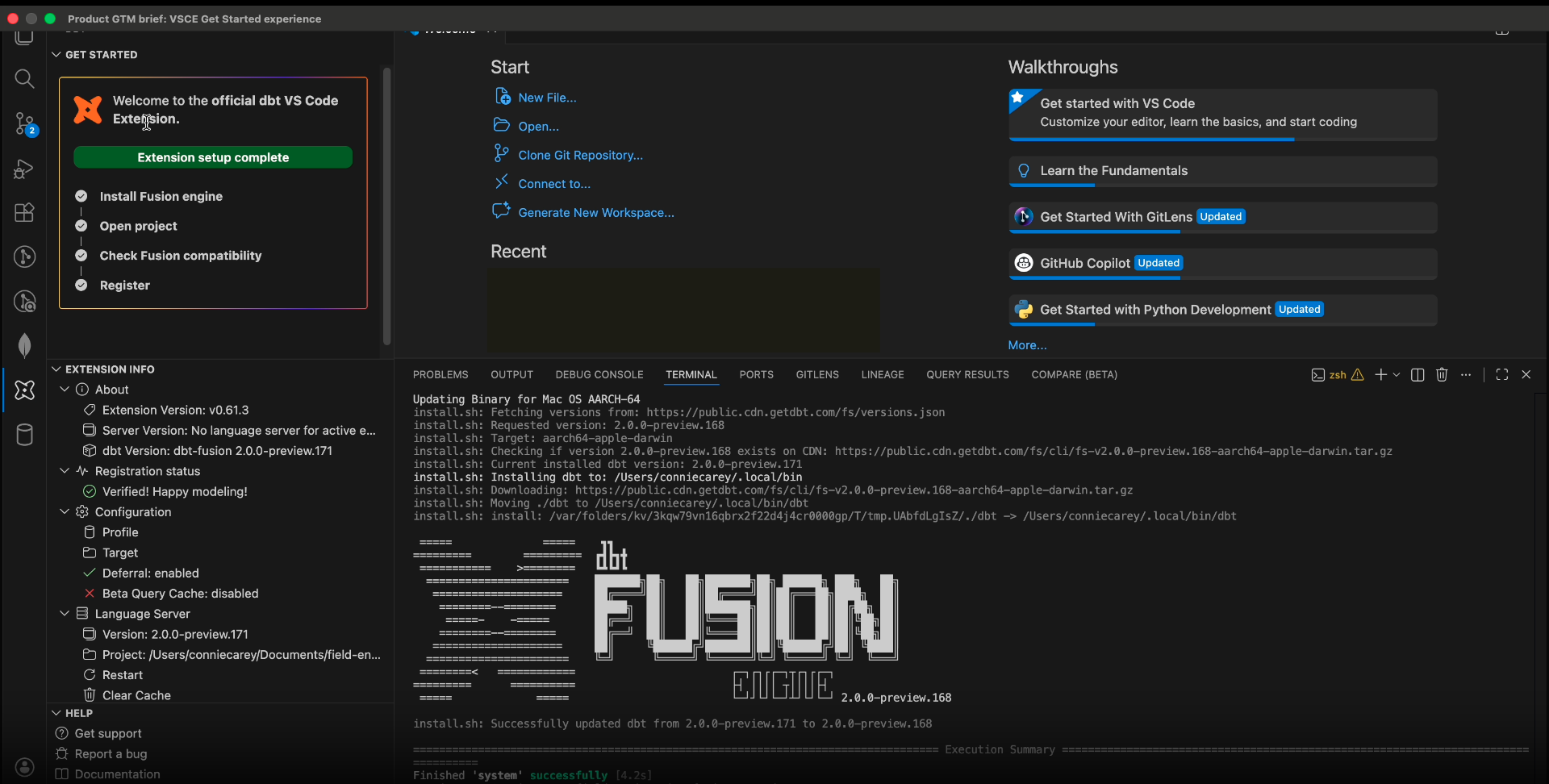Click the Open project step checkmark
Screen dimensions: 1549x784
pyautogui.click(x=81, y=226)
